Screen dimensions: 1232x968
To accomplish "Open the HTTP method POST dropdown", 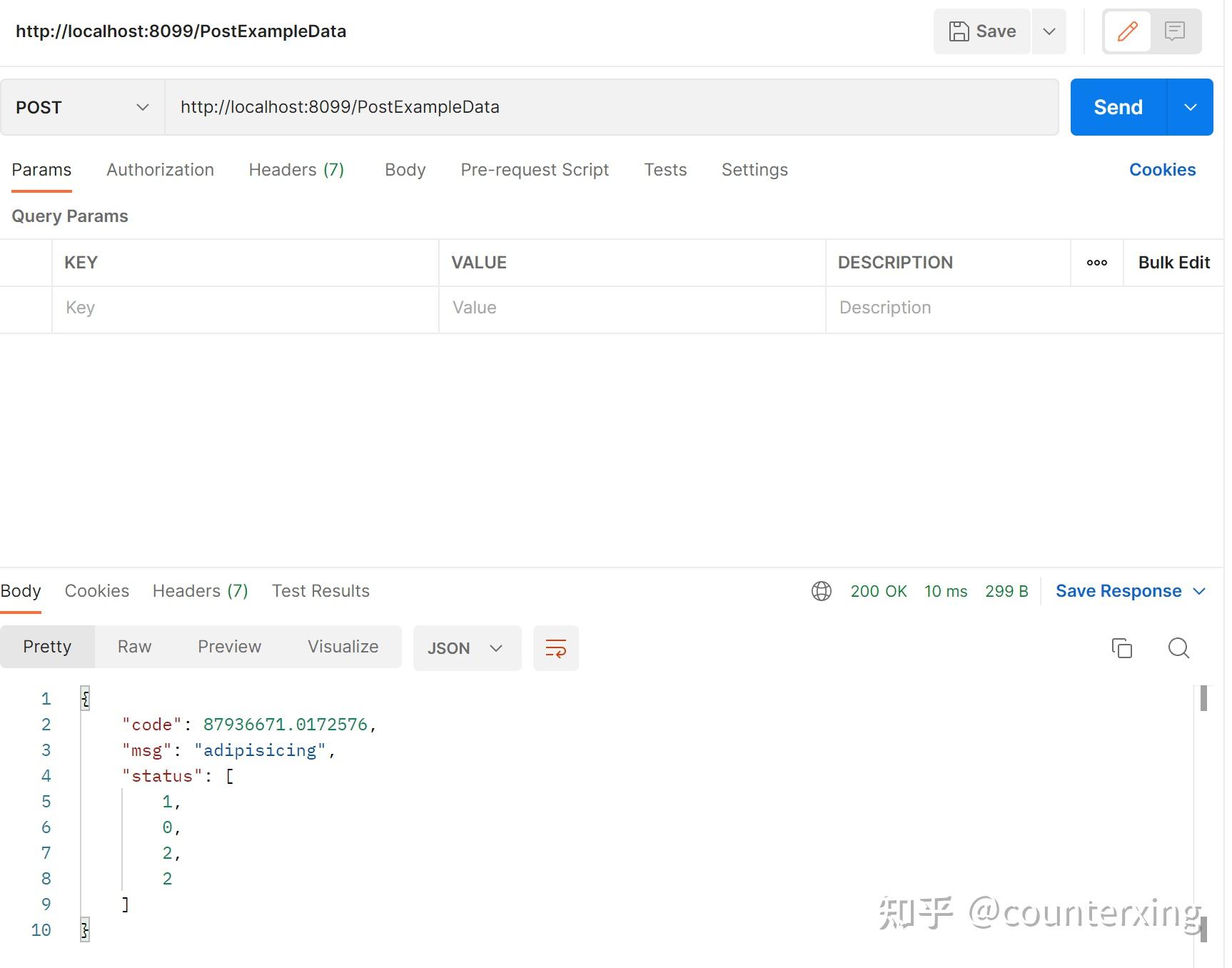I will [82, 107].
